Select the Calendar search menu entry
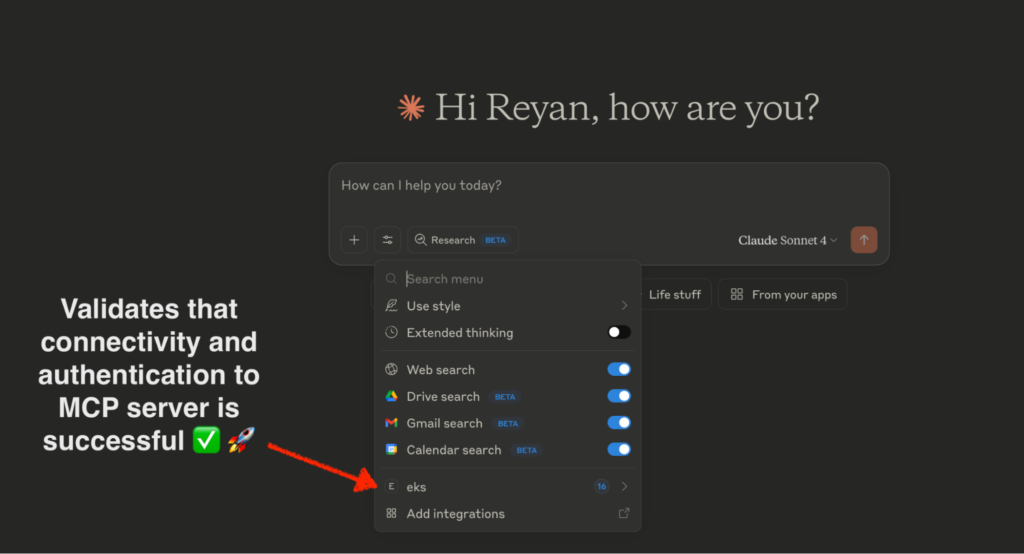 coord(507,449)
